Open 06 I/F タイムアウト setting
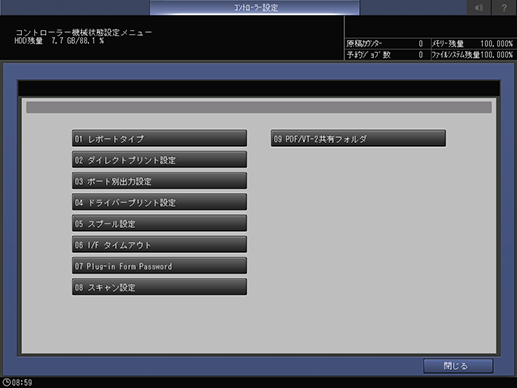This screenshot has height=388, width=517. (x=159, y=245)
